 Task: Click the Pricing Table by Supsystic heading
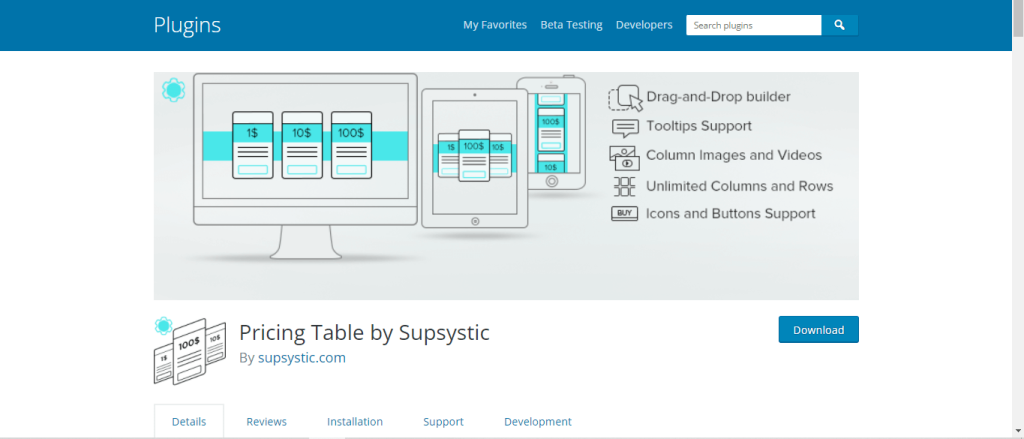[x=364, y=333]
